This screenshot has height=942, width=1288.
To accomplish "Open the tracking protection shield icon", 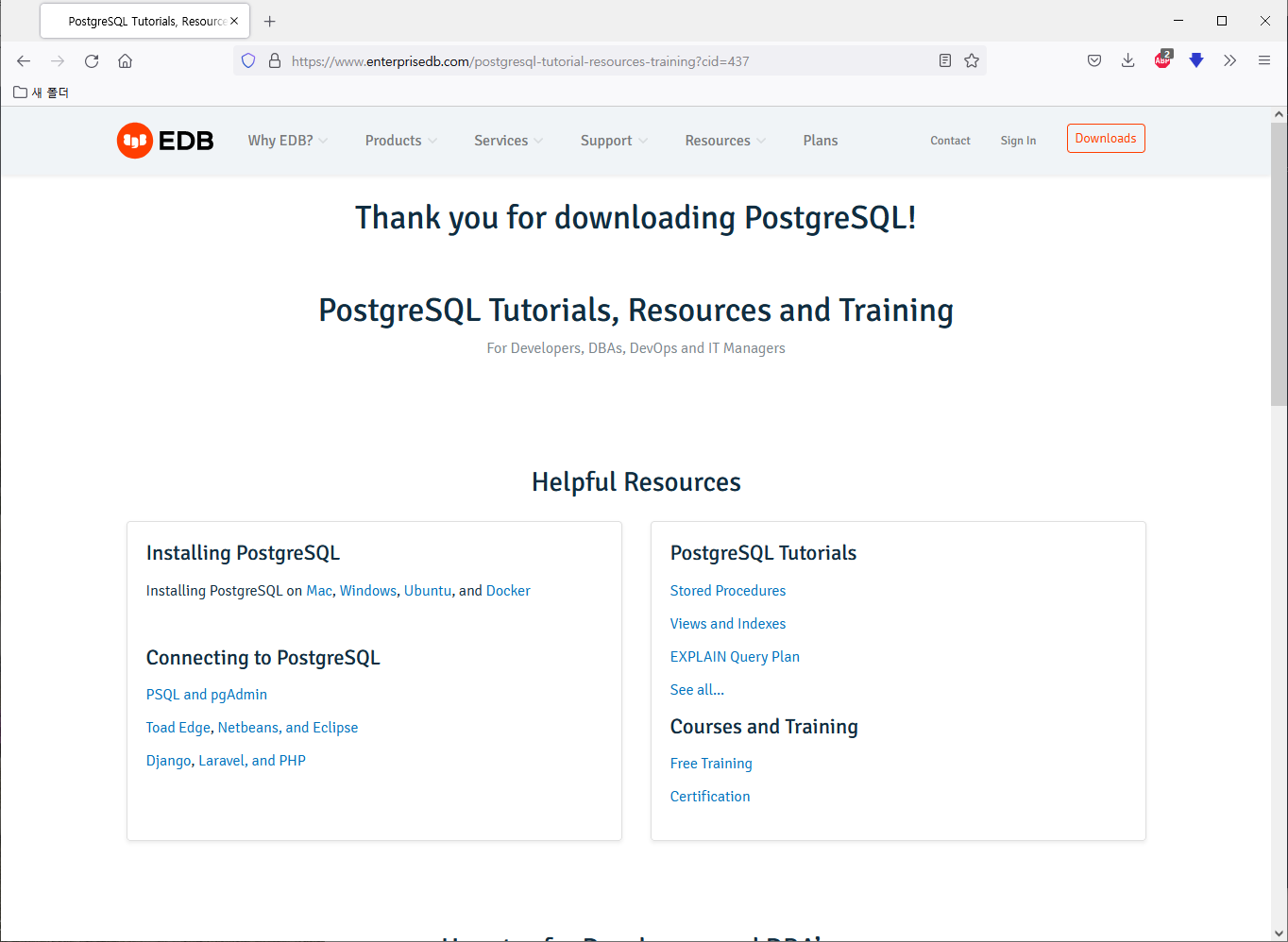I will point(248,61).
